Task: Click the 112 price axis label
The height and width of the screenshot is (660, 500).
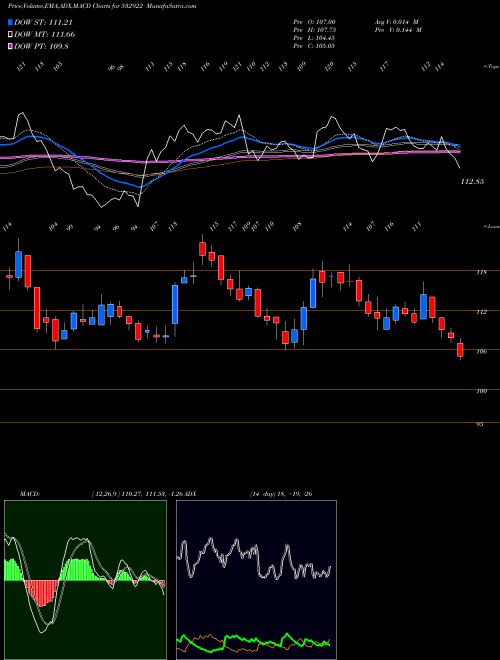Action: (481, 312)
